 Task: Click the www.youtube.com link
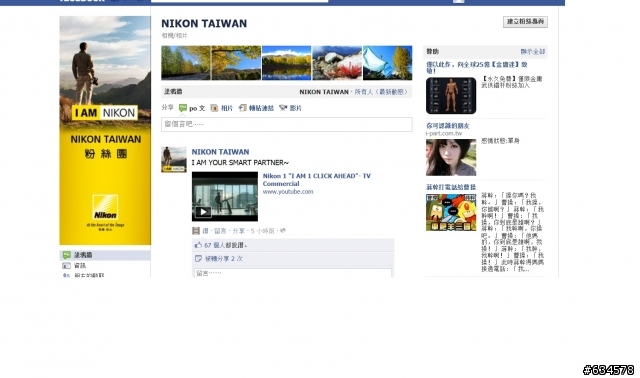(x=288, y=191)
